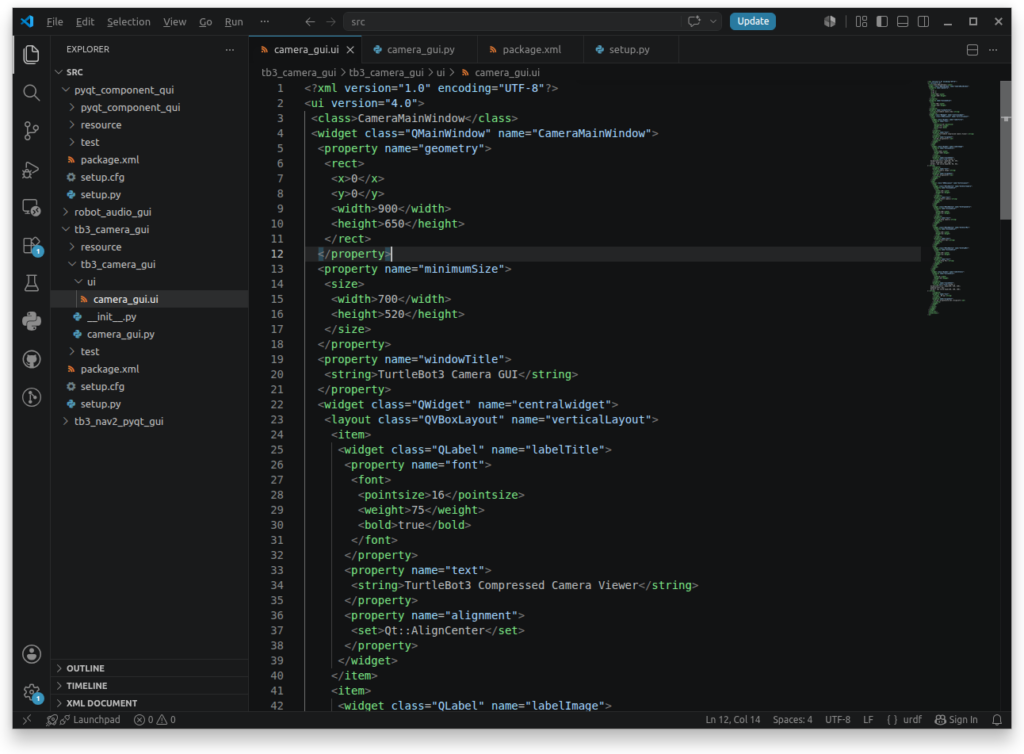Viewport: 1024px width, 754px height.
Task: Click the LF end-of-line indicator
Action: 868,719
